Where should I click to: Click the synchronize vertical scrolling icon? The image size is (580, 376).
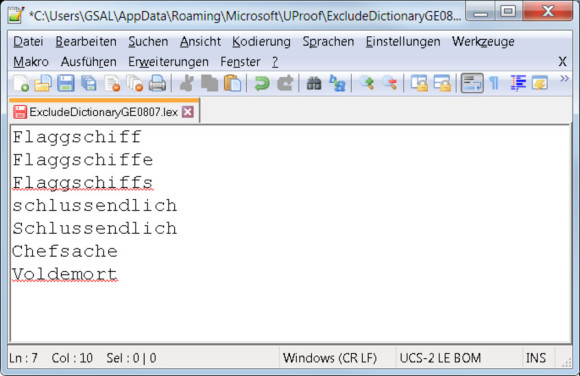[419, 83]
